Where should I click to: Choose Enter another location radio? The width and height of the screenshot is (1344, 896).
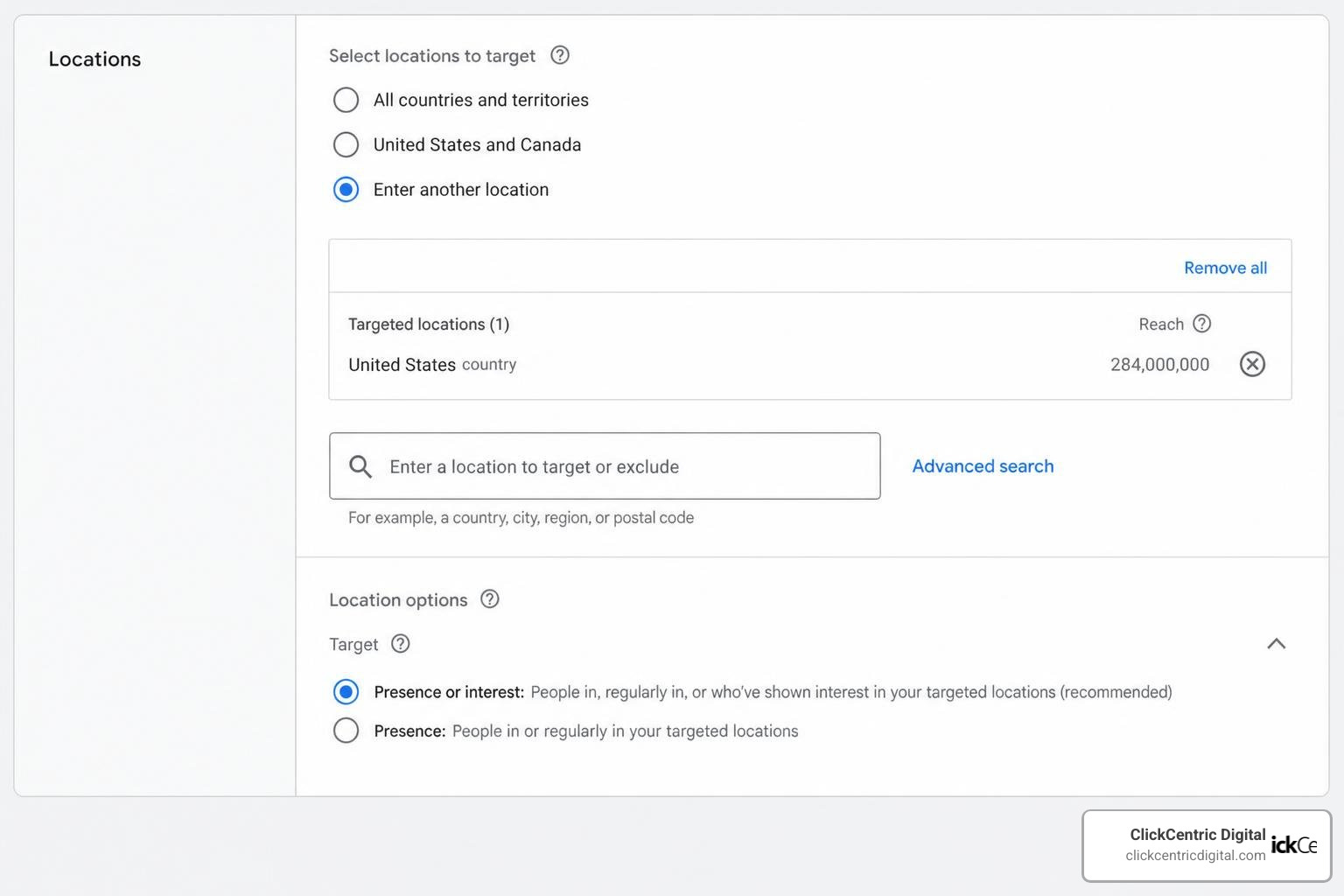pyautogui.click(x=346, y=189)
